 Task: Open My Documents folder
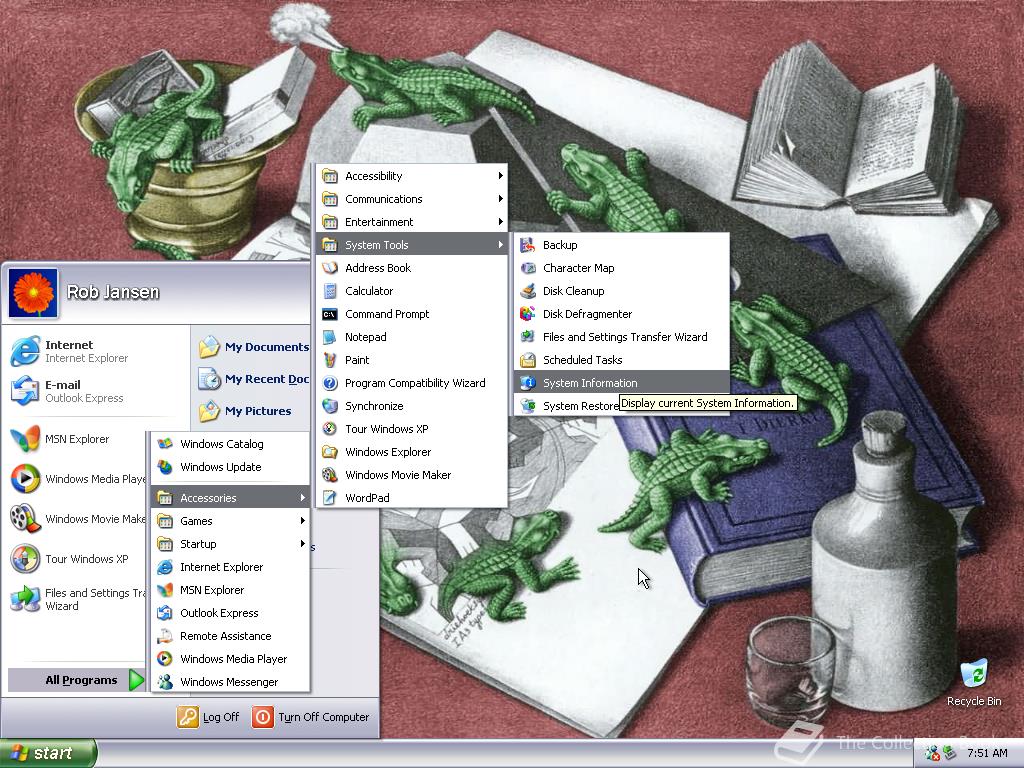click(x=253, y=347)
